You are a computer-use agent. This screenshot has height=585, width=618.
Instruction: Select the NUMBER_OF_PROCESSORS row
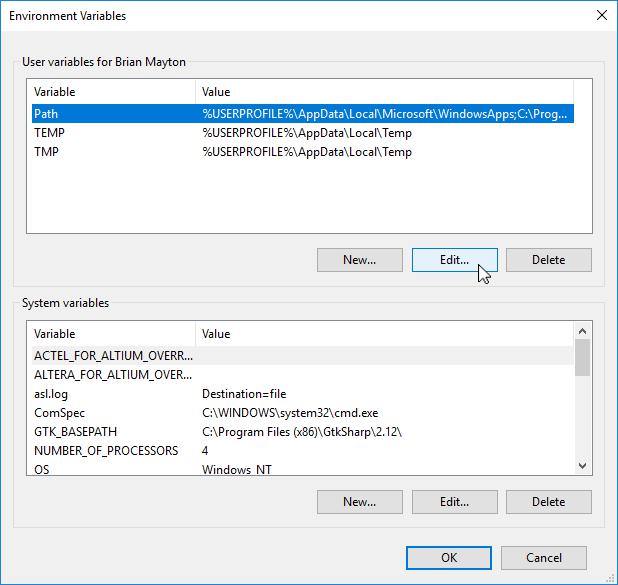coord(106,450)
